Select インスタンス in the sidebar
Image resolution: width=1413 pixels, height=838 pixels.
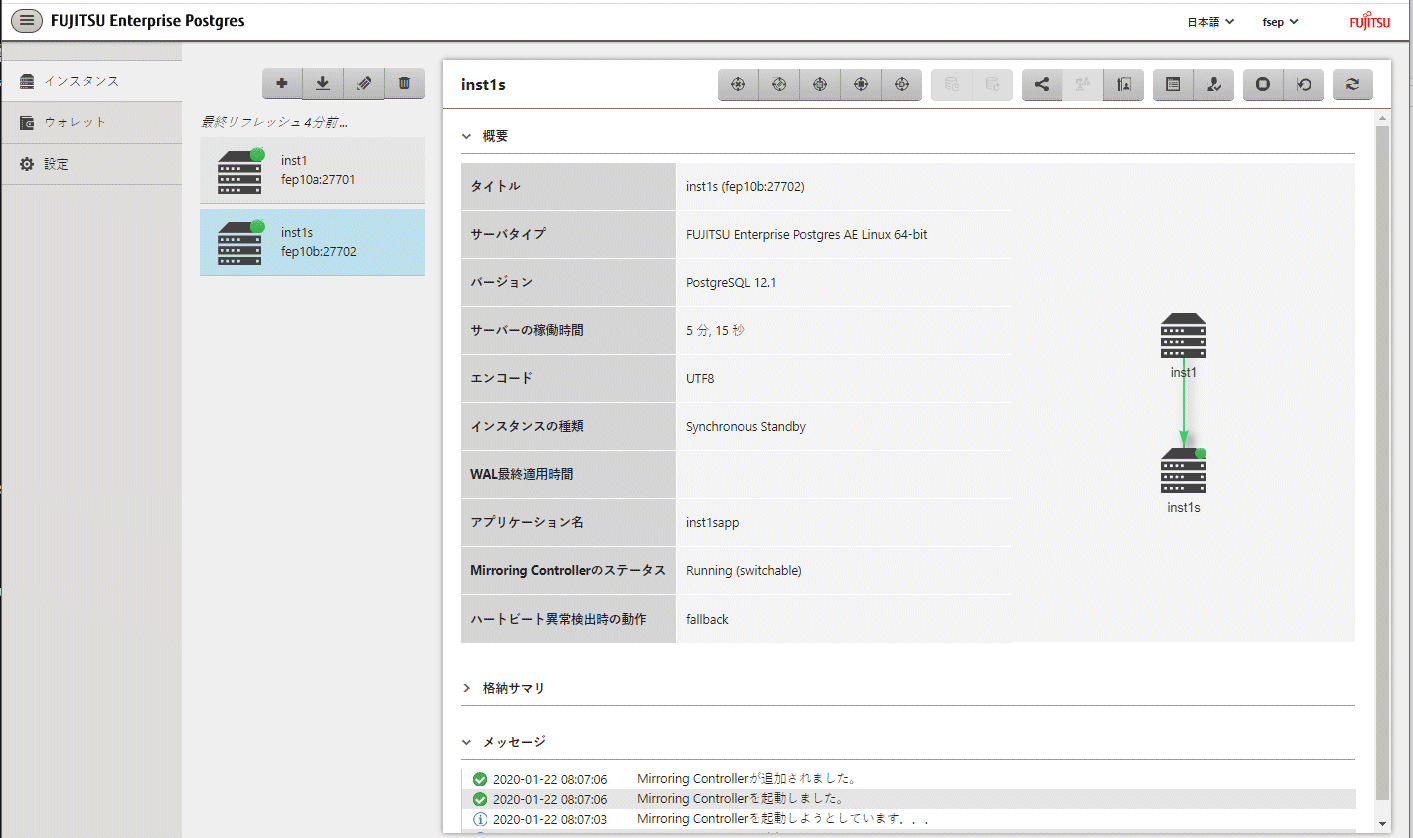[90, 81]
